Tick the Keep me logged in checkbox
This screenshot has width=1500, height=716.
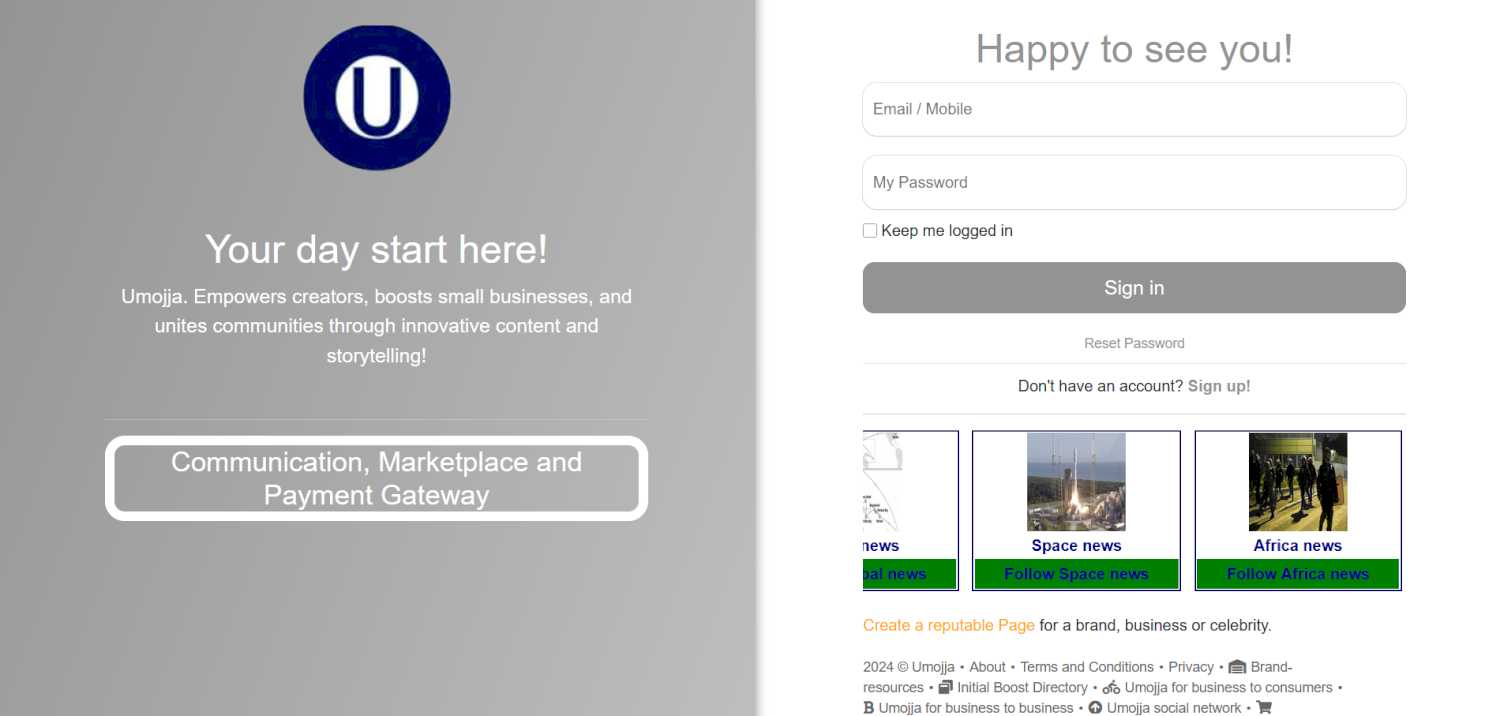870,231
